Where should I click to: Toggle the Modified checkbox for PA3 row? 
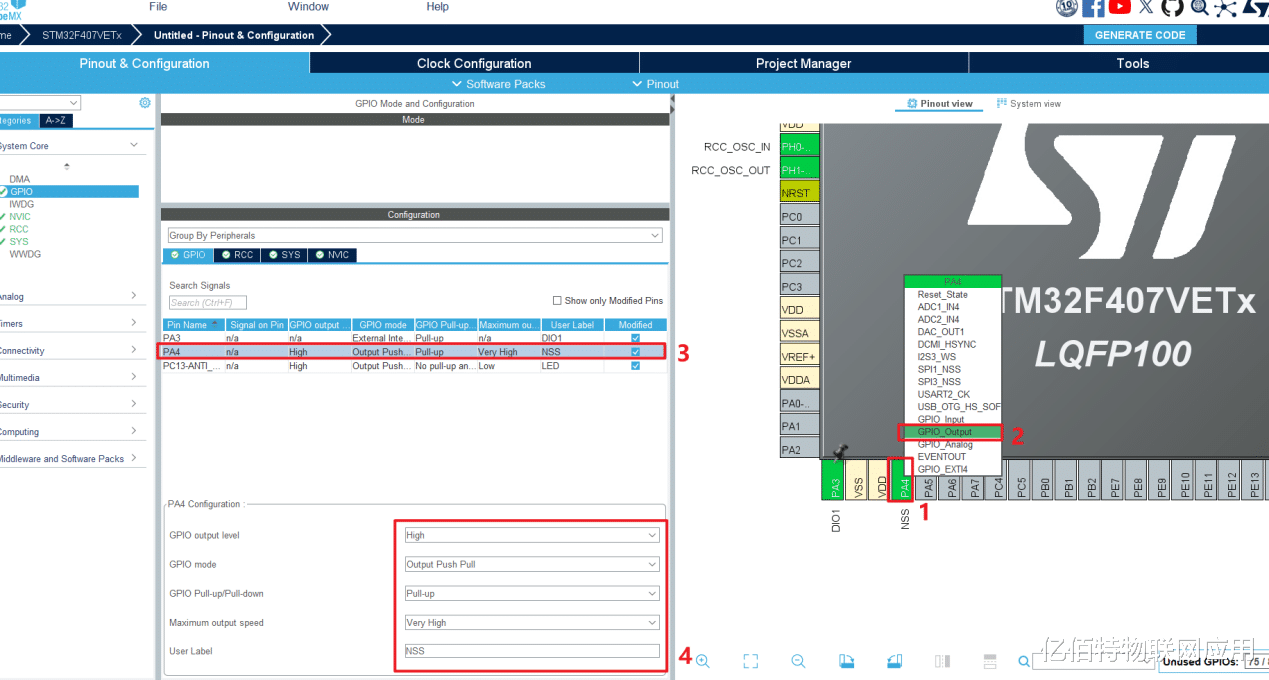pos(636,338)
